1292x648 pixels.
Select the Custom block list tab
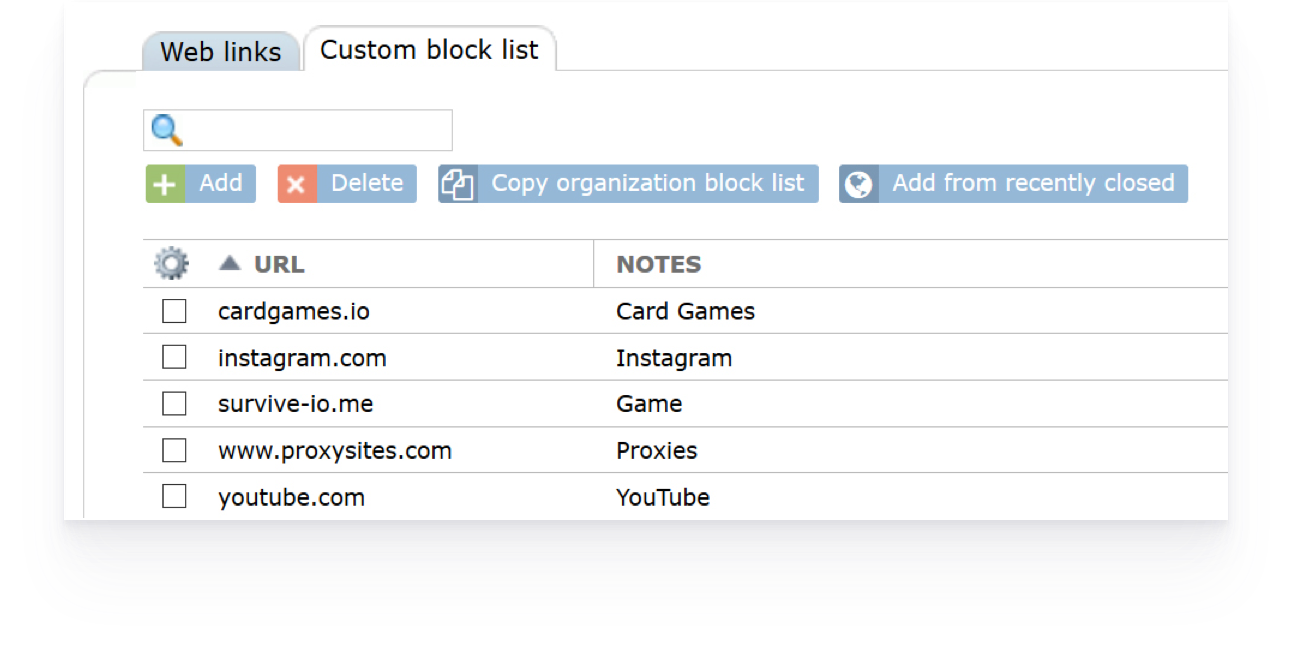[429, 50]
